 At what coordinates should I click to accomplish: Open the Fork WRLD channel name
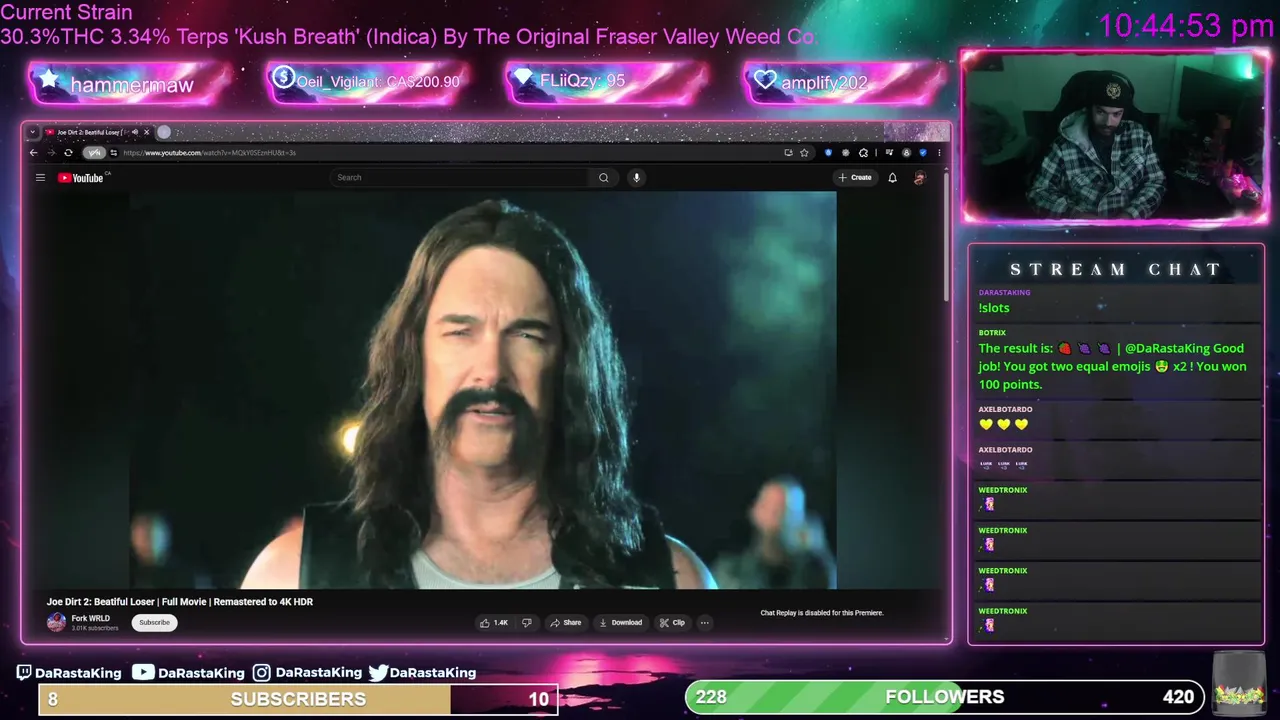(91, 618)
